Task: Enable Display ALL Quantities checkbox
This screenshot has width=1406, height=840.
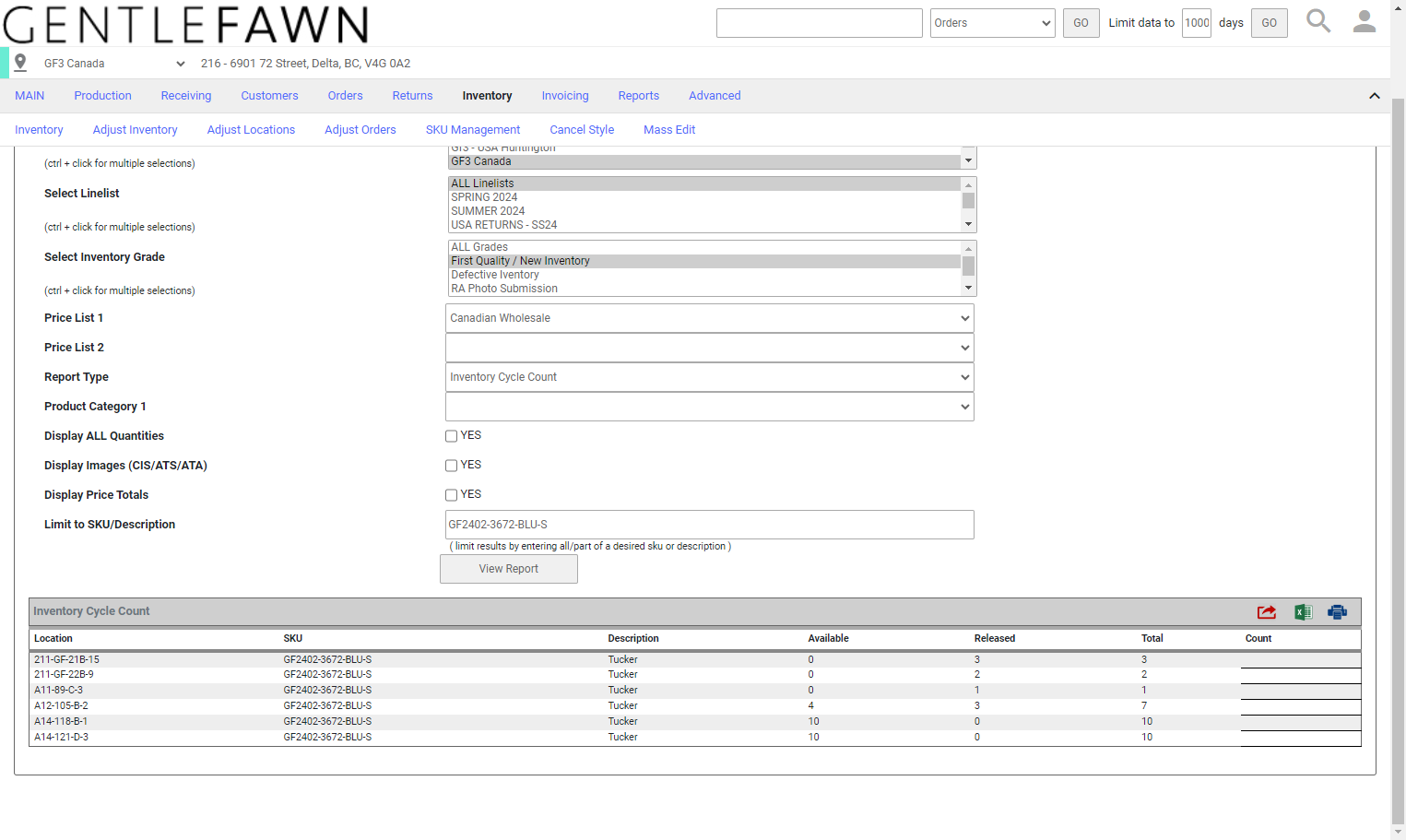Action: 452,436
